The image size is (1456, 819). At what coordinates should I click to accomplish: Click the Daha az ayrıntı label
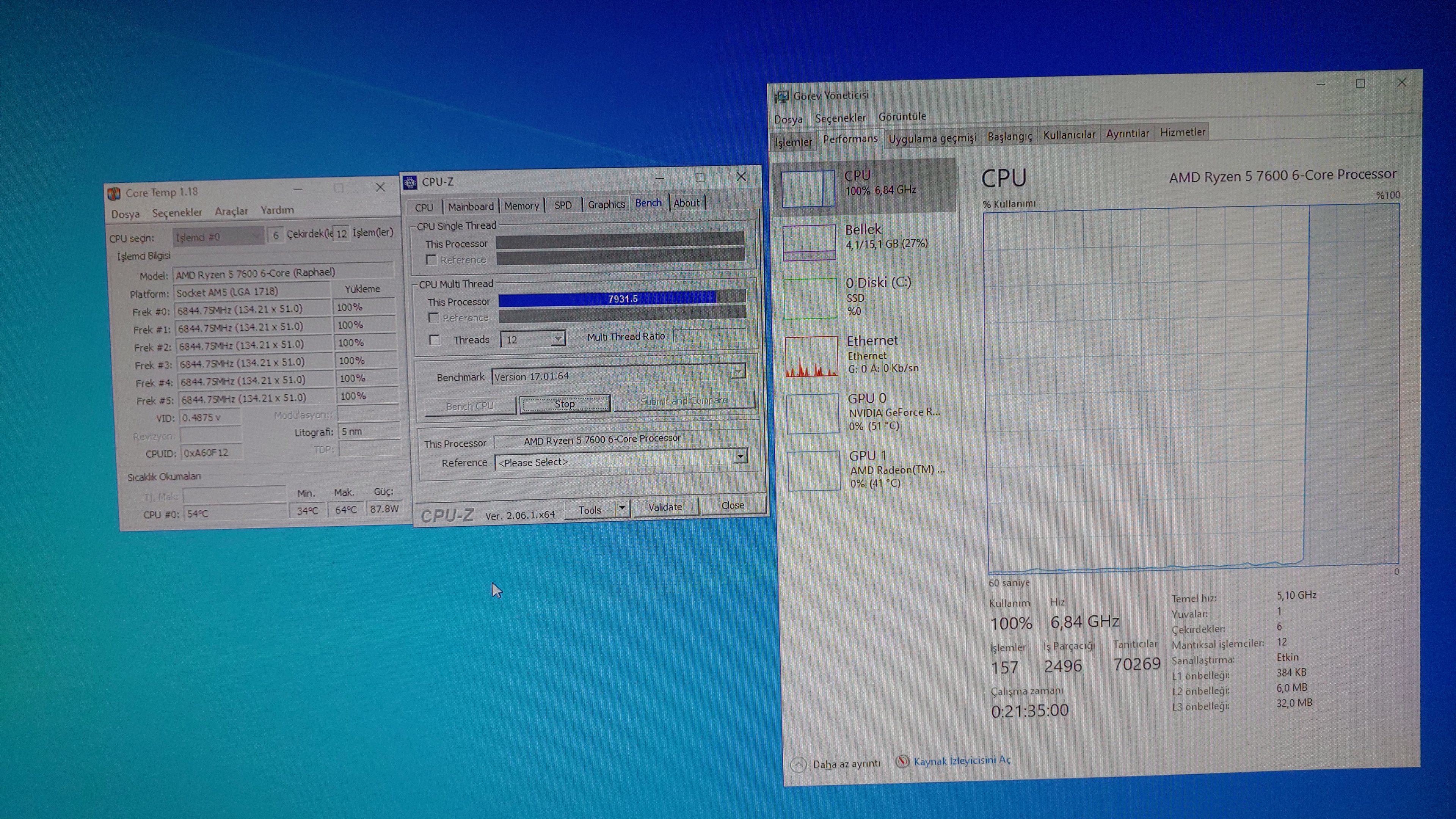pyautogui.click(x=846, y=764)
